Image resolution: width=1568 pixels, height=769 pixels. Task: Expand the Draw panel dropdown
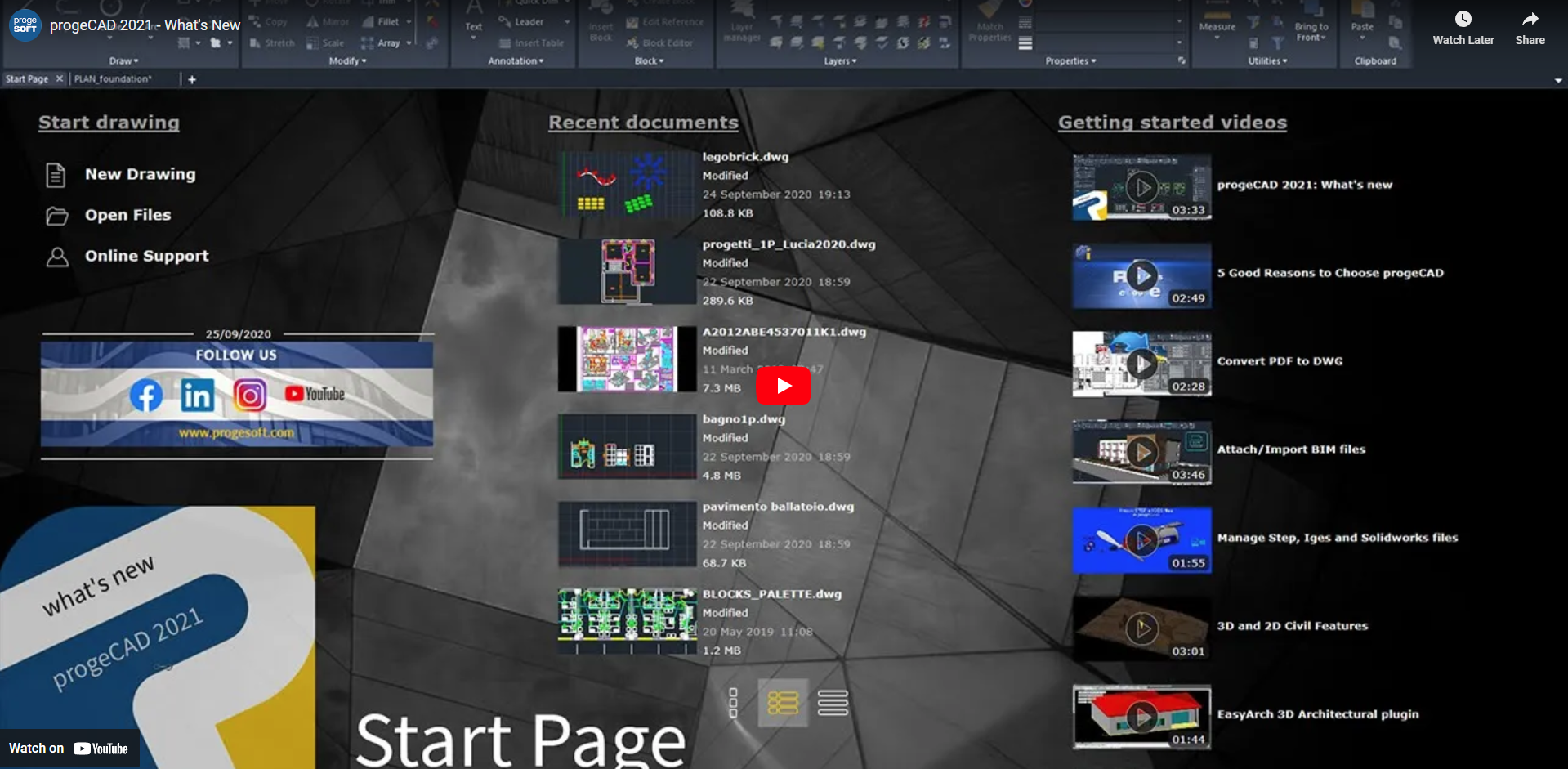pyautogui.click(x=124, y=61)
